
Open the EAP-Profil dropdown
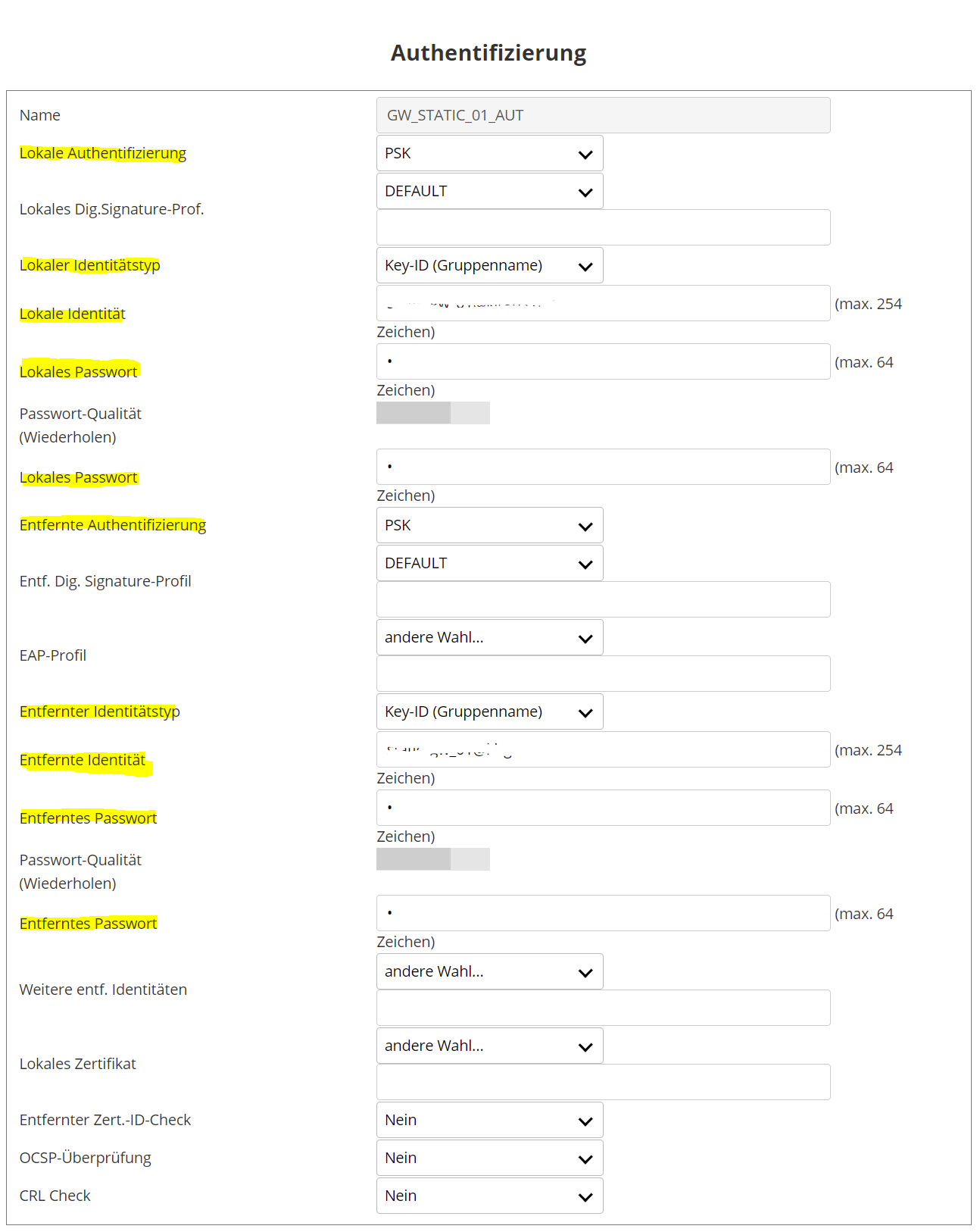point(489,637)
